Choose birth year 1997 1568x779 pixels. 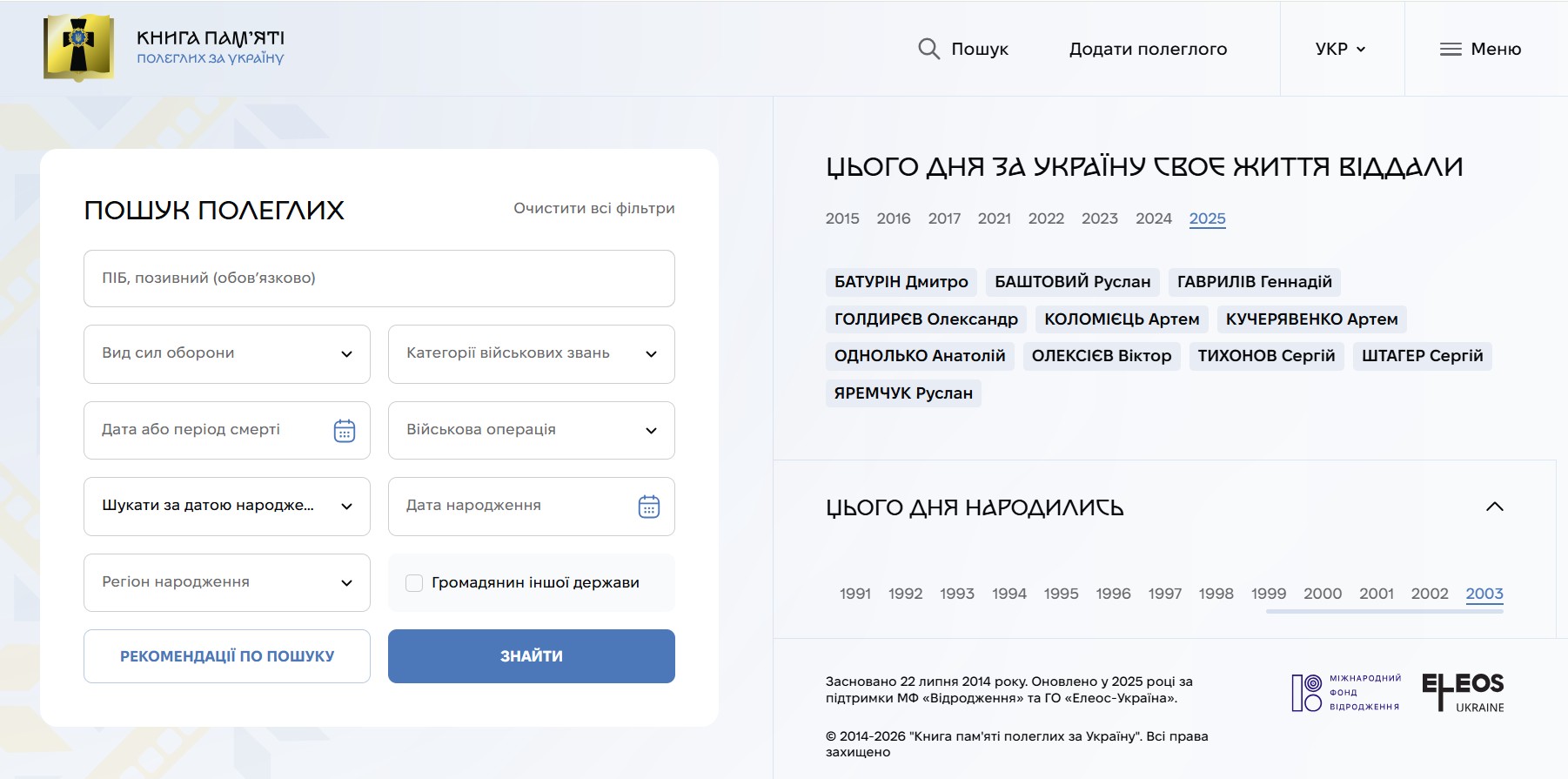tap(1164, 594)
